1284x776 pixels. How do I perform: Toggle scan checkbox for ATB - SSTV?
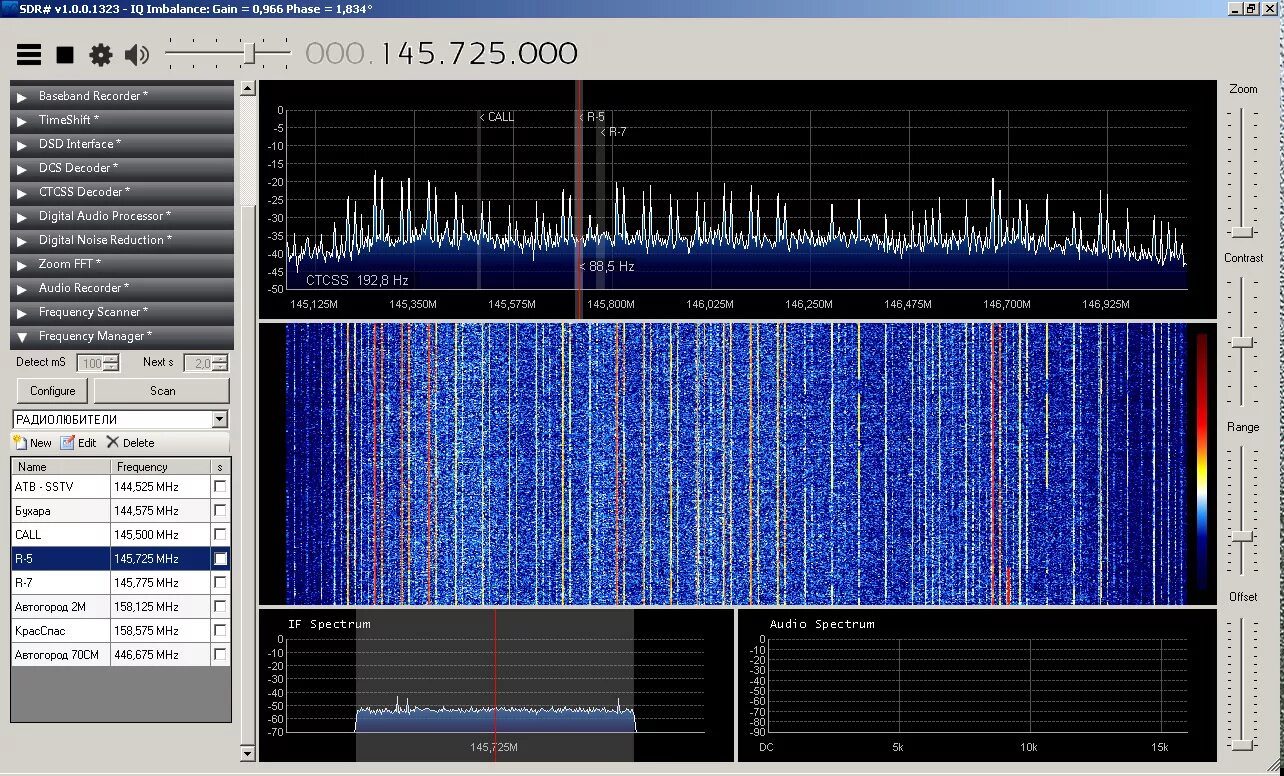pyautogui.click(x=220, y=486)
